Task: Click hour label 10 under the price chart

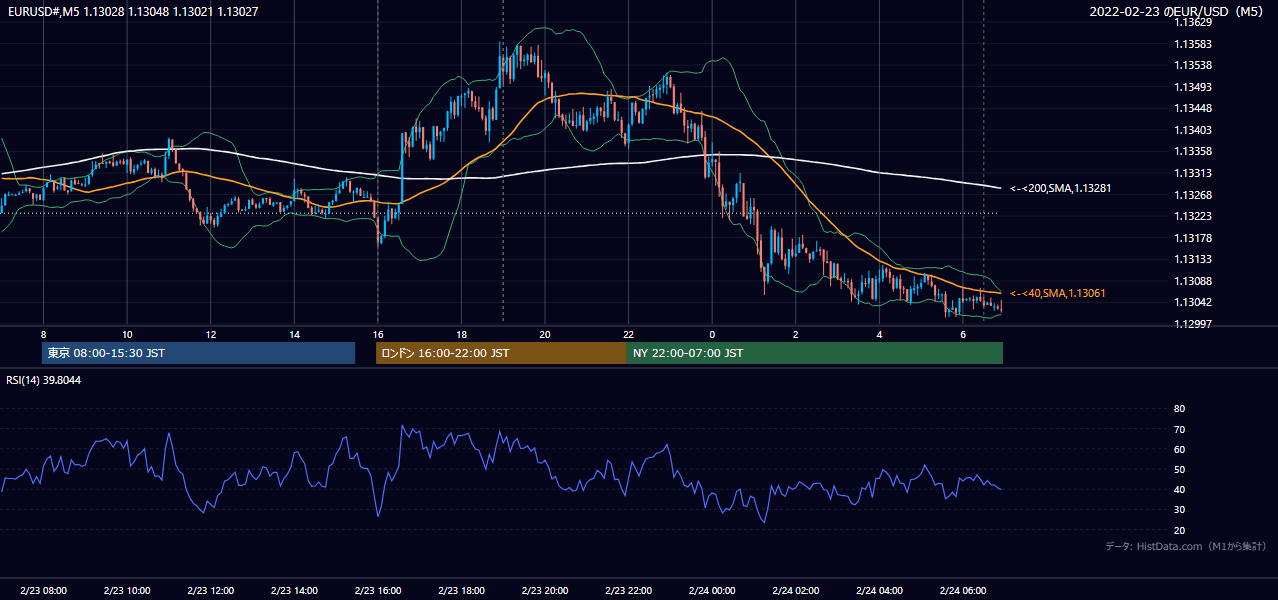Action: (127, 333)
